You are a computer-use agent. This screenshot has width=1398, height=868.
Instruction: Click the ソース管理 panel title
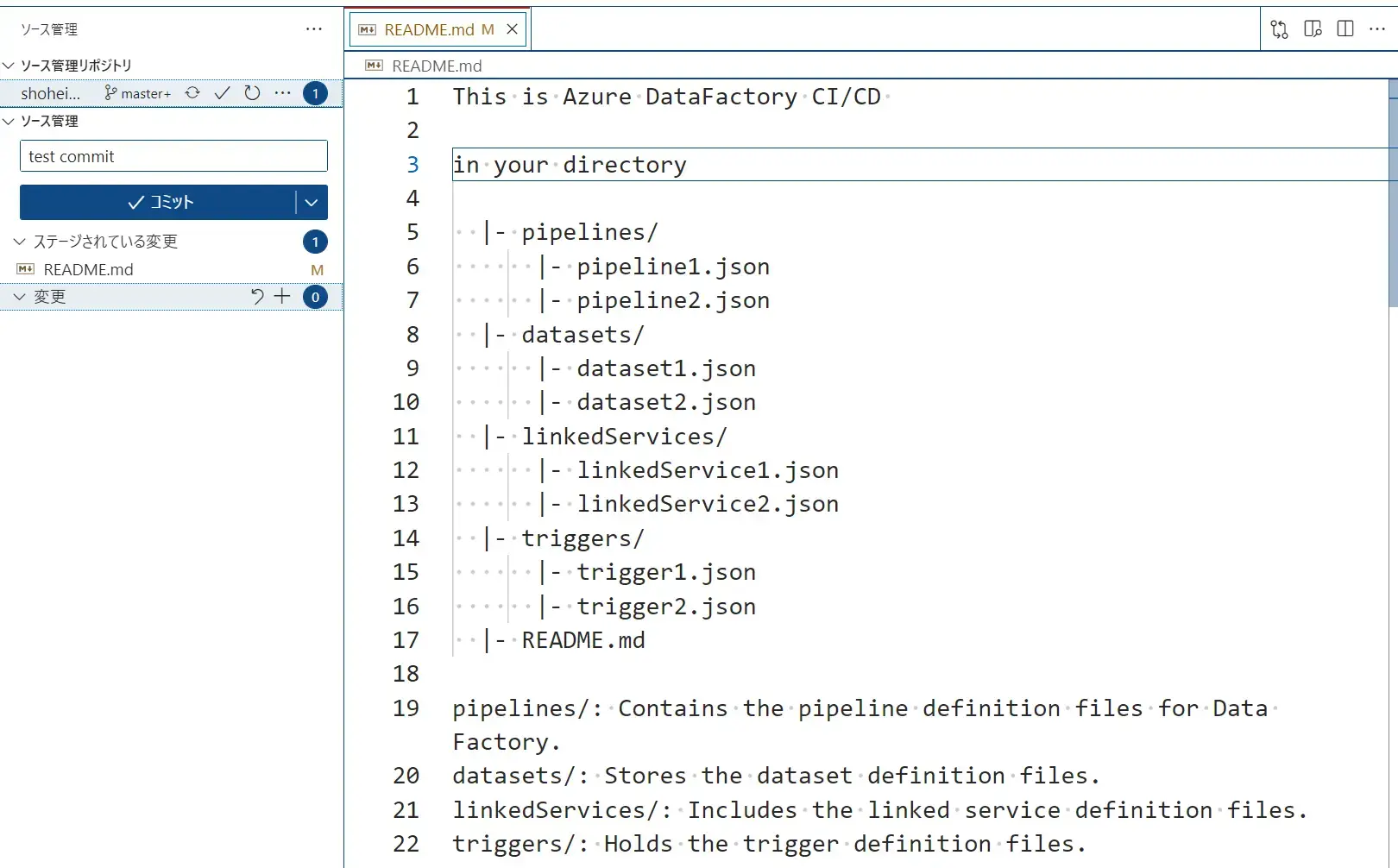tap(49, 29)
